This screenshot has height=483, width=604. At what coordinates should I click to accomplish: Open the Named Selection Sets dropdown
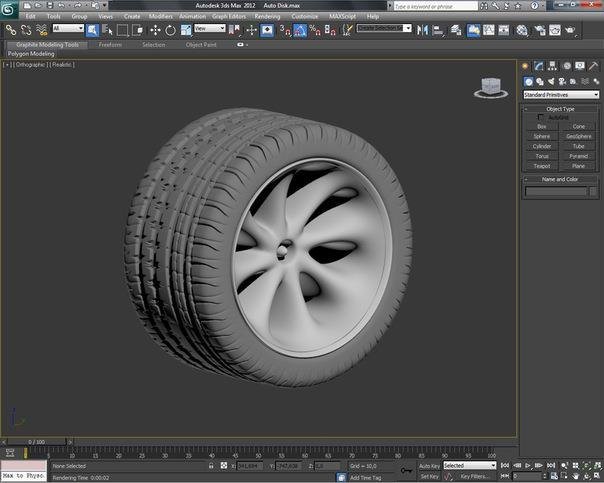[384, 28]
